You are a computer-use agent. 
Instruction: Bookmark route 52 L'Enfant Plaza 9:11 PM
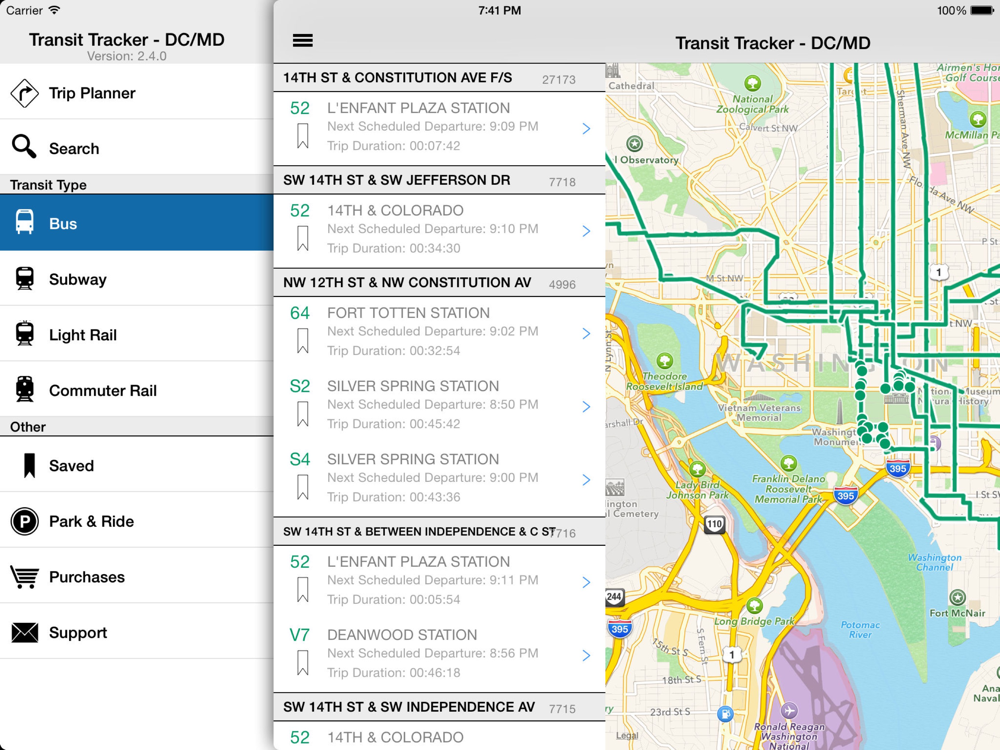[x=302, y=590]
